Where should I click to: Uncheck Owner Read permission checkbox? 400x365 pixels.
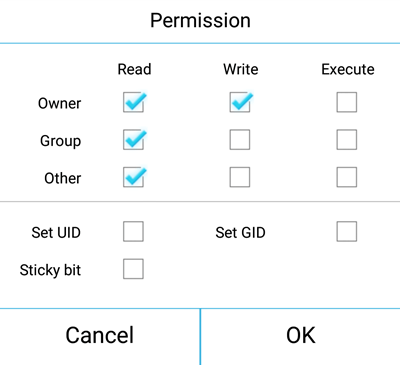click(133, 102)
